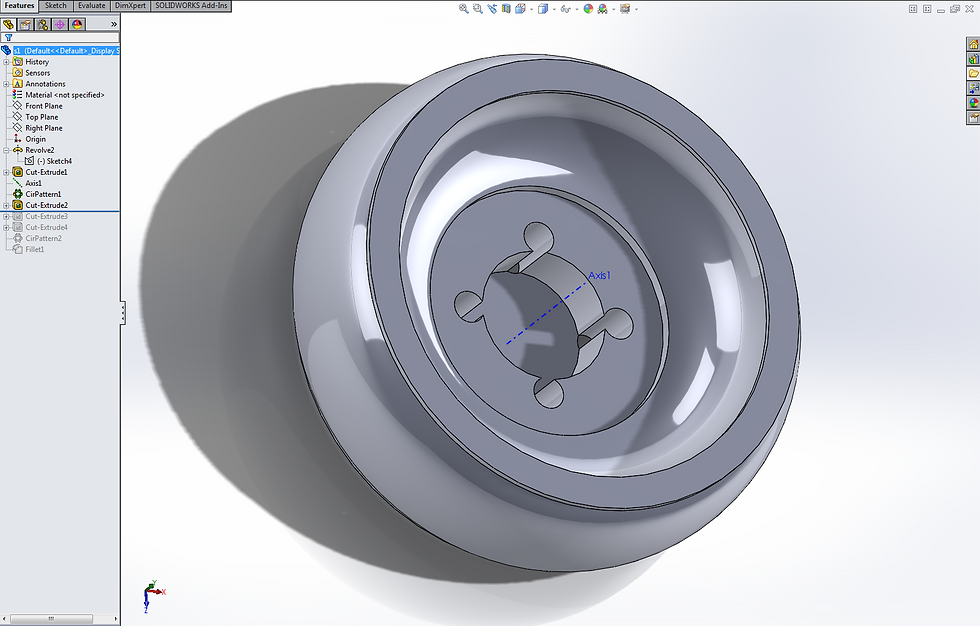The image size is (980, 626).
Task: Open File Explorer task pane tab
Action: tap(973, 74)
